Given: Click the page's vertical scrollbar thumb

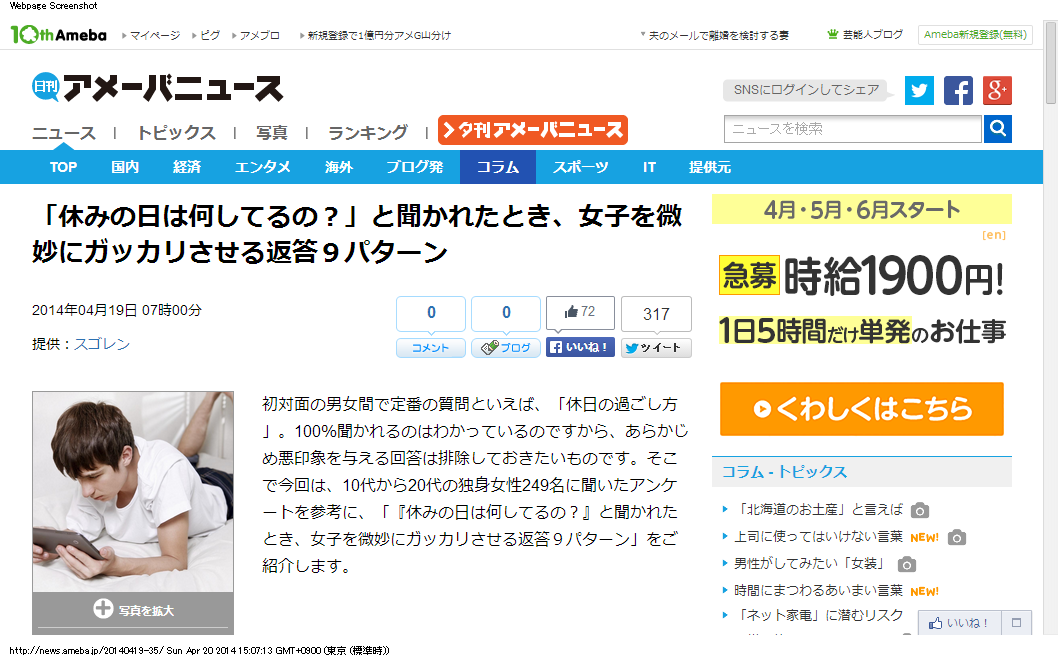Looking at the screenshot, I should 1051,62.
